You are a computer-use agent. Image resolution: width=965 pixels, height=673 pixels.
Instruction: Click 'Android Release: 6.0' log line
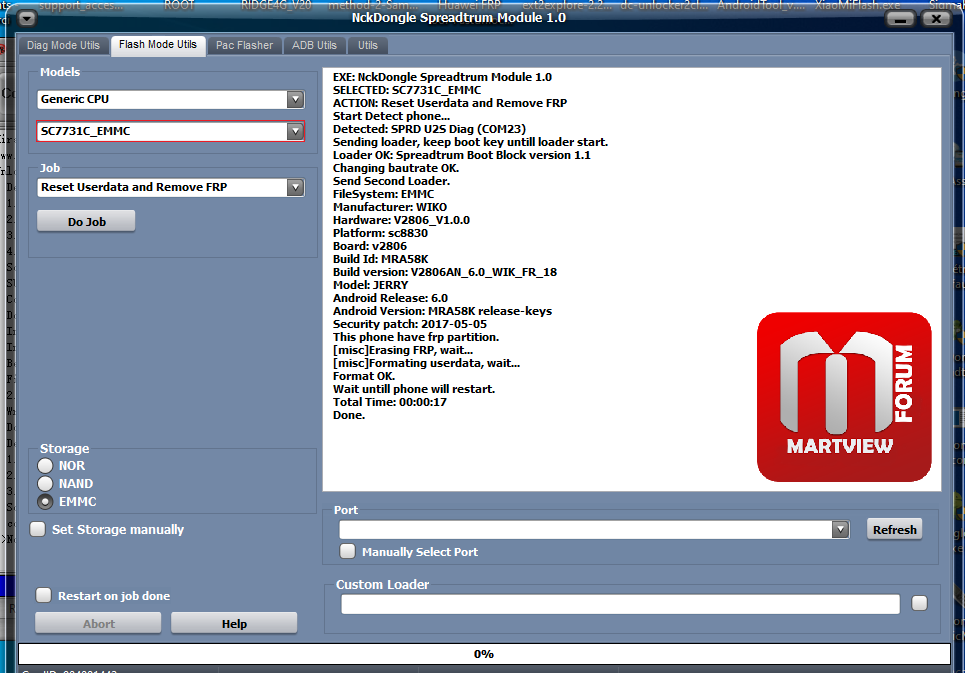point(390,298)
